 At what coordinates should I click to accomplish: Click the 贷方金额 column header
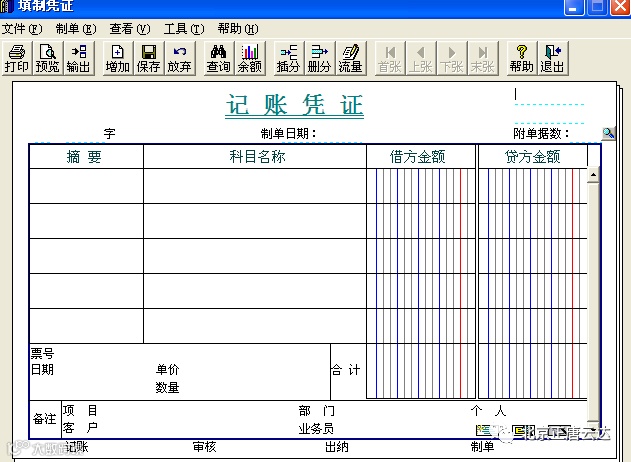pos(532,157)
